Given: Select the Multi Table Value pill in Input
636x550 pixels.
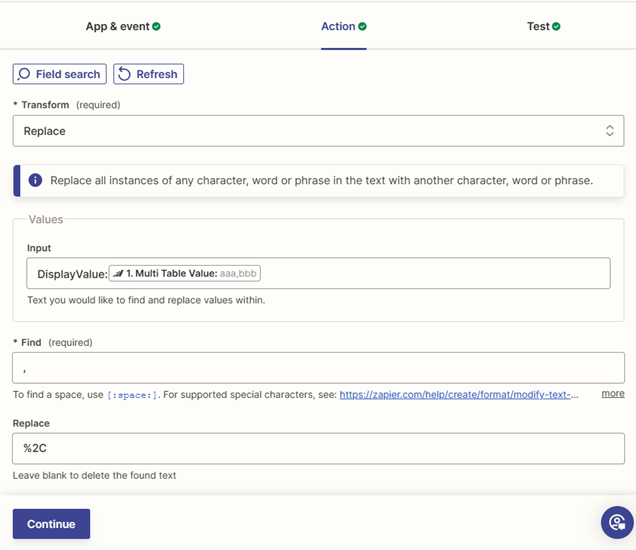Looking at the screenshot, I should pyautogui.click(x=185, y=273).
